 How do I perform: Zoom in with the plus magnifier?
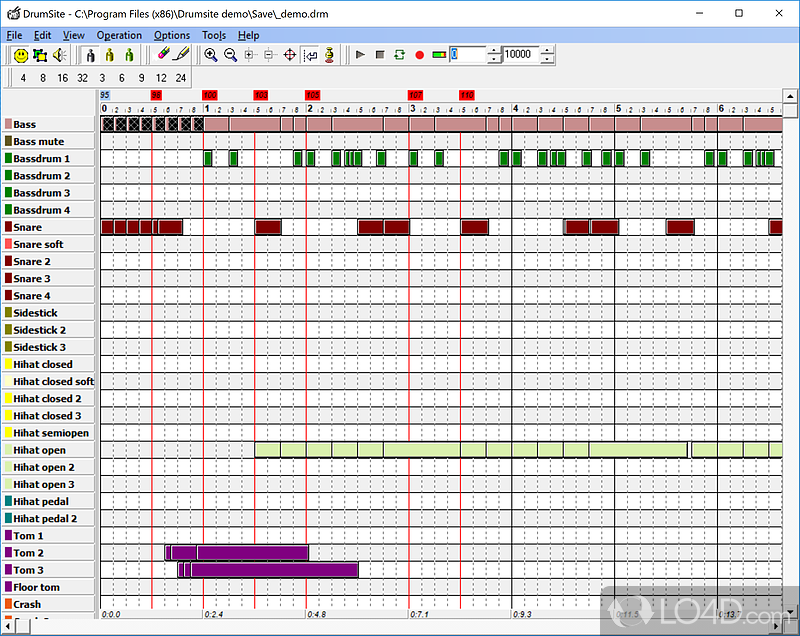(x=211, y=55)
